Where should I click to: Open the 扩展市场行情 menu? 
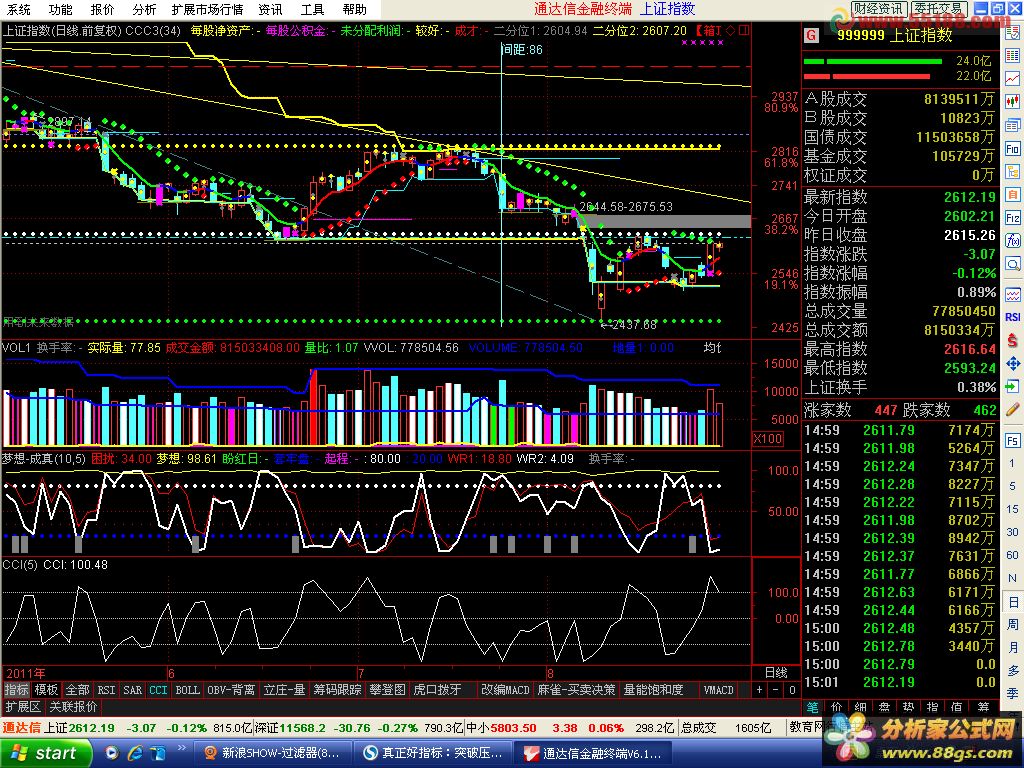click(x=207, y=9)
